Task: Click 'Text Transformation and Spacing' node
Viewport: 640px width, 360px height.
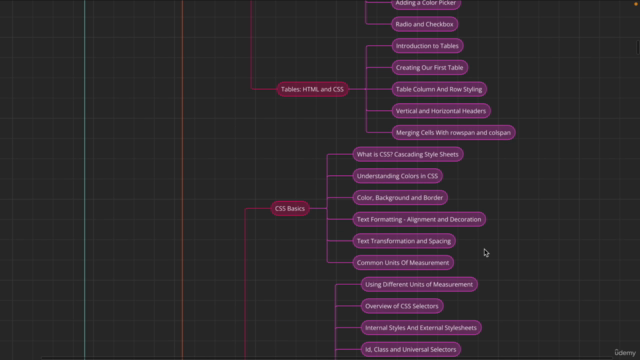Action: coord(404,241)
